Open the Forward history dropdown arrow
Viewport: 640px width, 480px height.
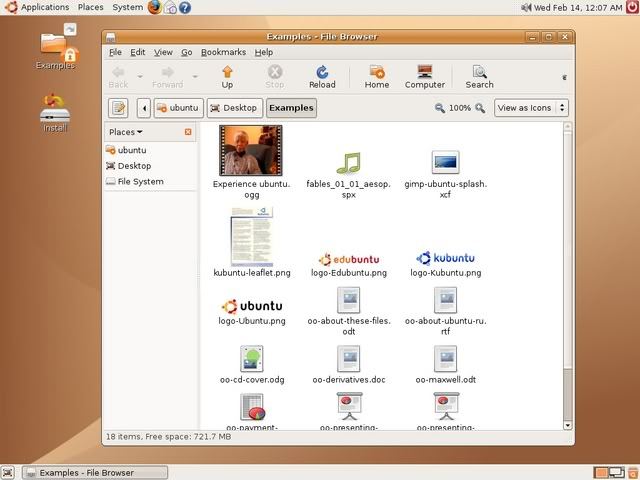pyautogui.click(x=195, y=76)
